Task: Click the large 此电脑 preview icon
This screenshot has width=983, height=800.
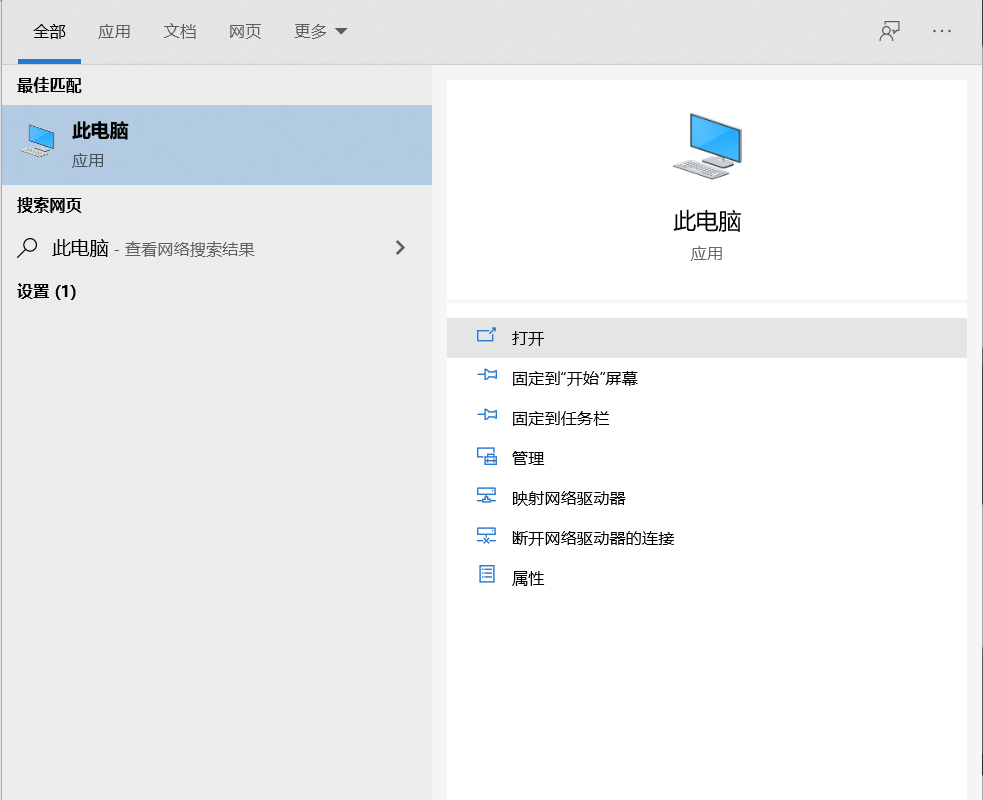Action: coord(707,145)
